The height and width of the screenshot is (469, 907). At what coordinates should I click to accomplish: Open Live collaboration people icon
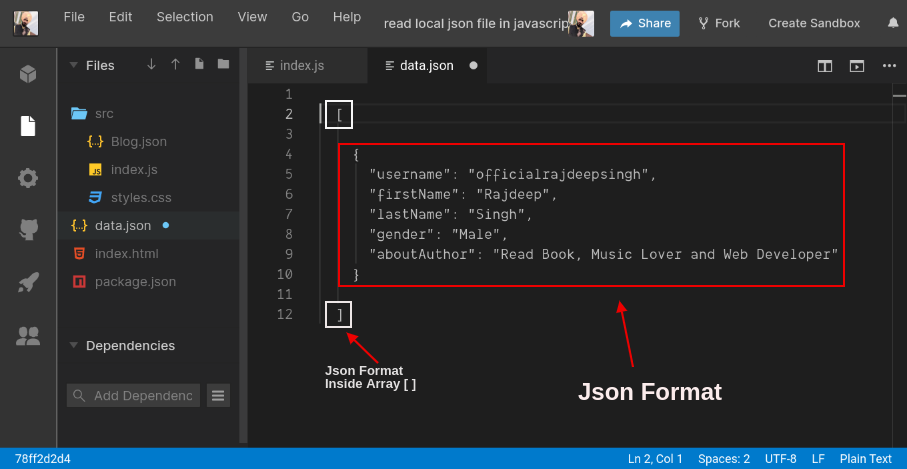tap(28, 336)
